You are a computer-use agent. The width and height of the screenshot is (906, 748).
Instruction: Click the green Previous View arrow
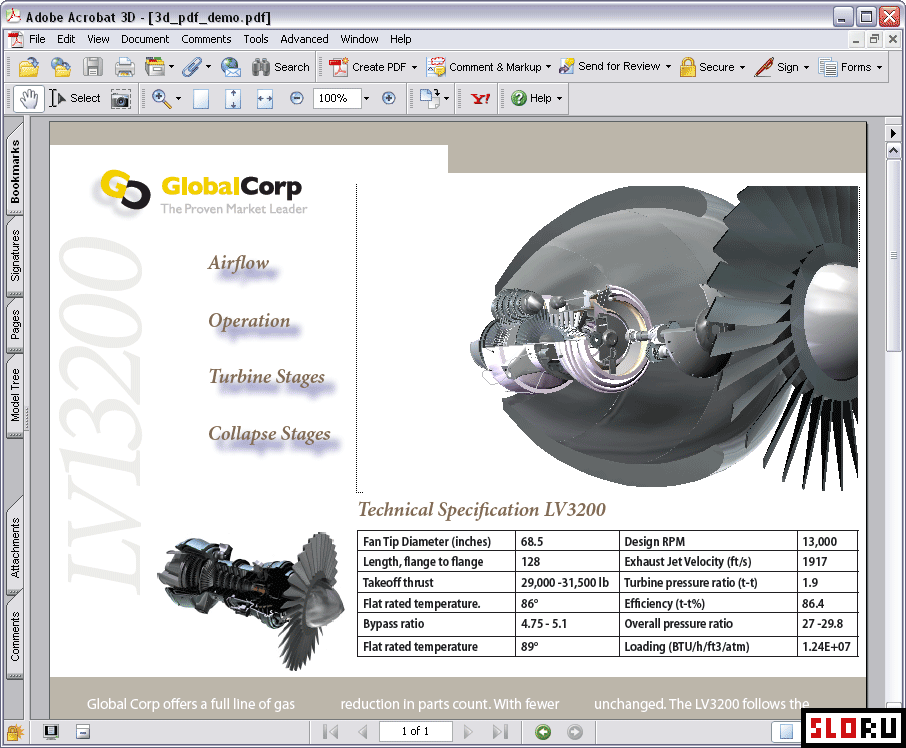543,732
